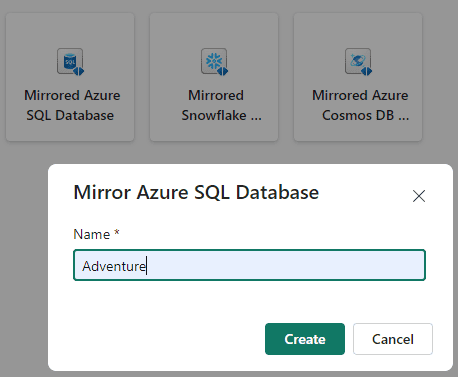Click the Mirrored Azure SQL Database icon
458x377 pixels.
point(70,62)
